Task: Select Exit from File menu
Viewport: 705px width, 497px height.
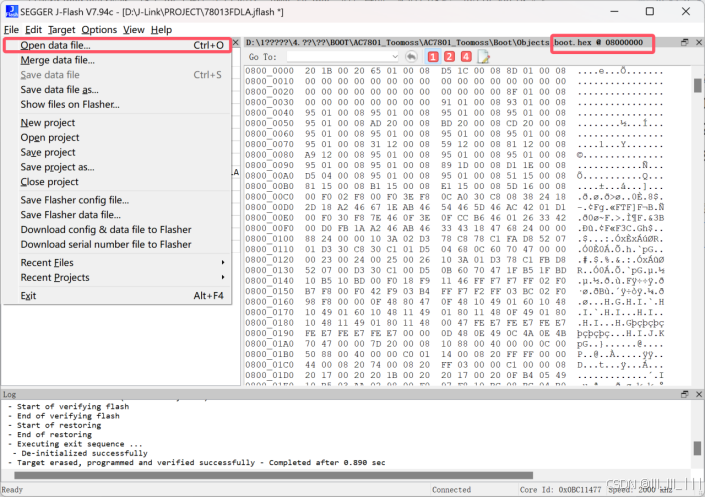Action: click(118, 296)
